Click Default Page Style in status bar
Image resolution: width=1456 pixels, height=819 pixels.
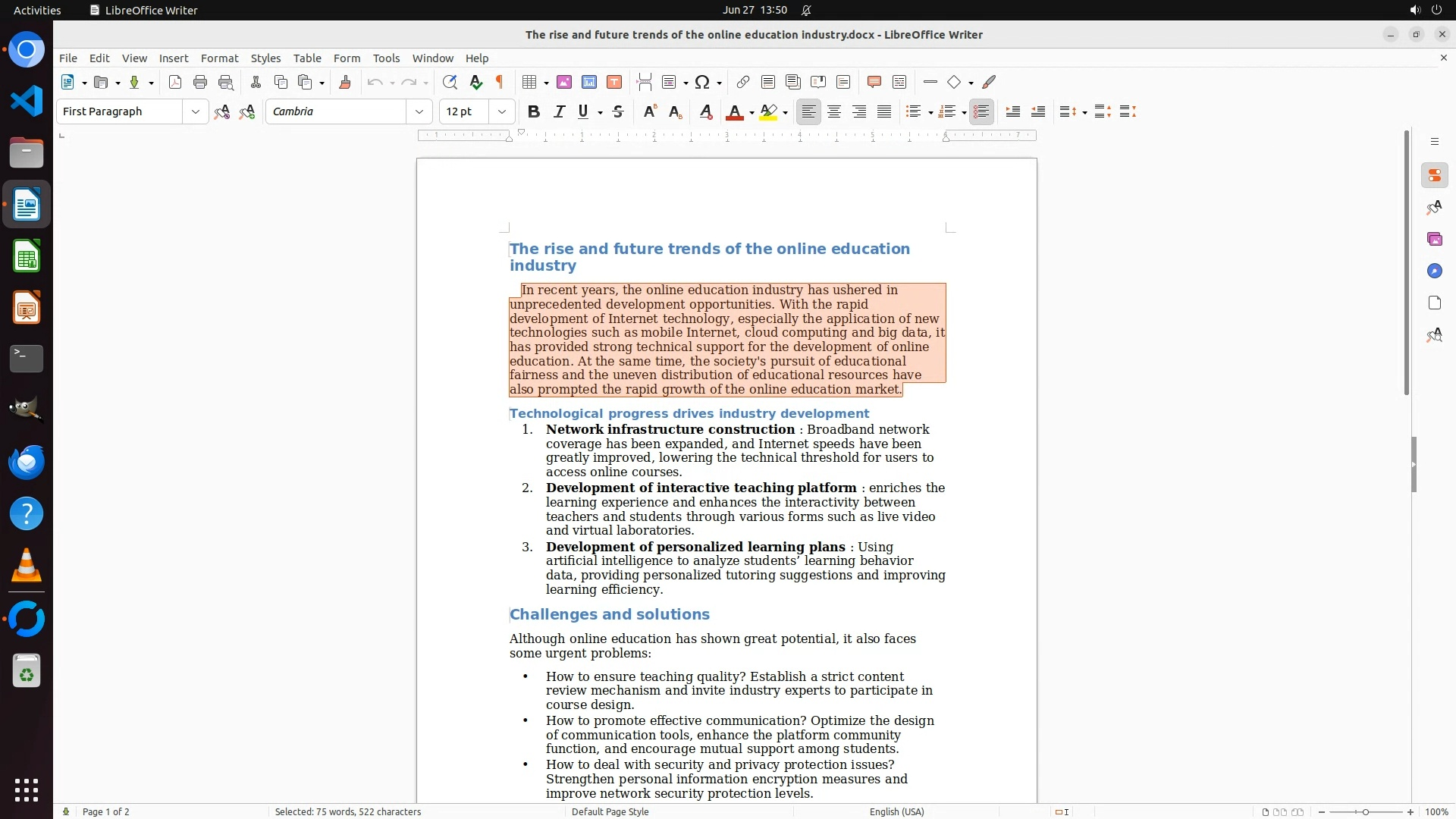tap(610, 811)
